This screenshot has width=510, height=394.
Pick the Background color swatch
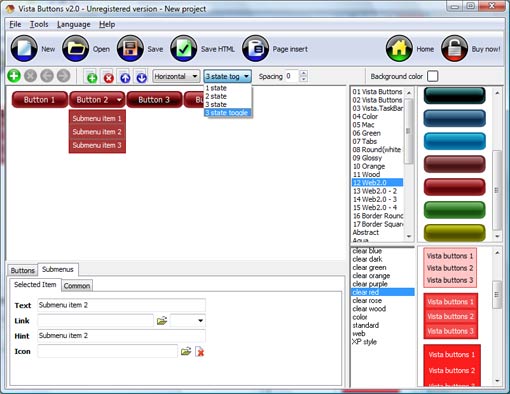(433, 76)
